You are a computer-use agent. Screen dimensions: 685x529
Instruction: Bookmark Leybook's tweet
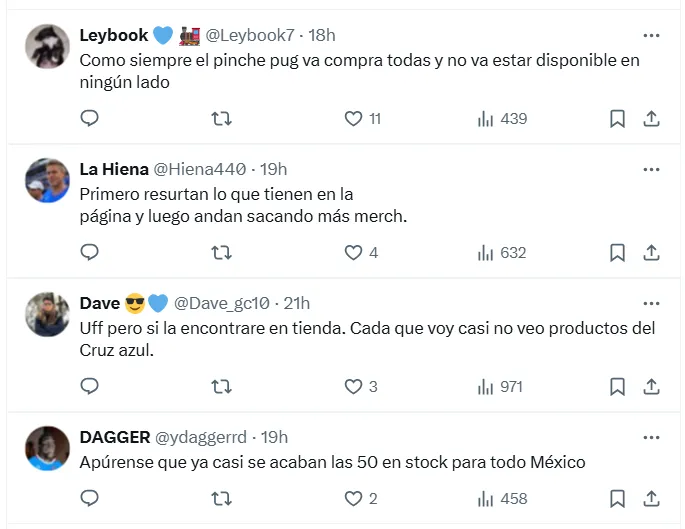tap(617, 119)
